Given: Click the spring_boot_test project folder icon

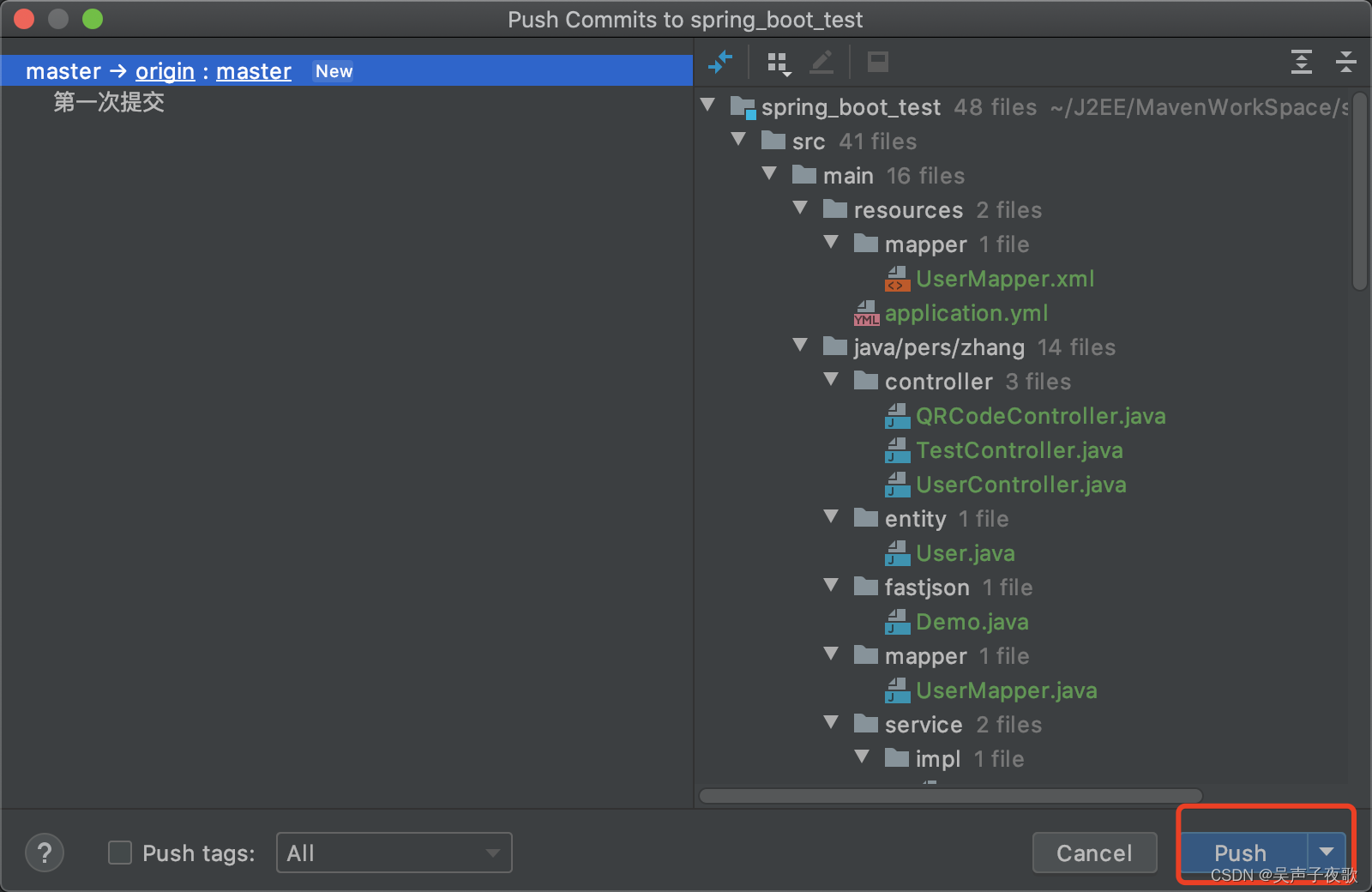Looking at the screenshot, I should pyautogui.click(x=743, y=107).
